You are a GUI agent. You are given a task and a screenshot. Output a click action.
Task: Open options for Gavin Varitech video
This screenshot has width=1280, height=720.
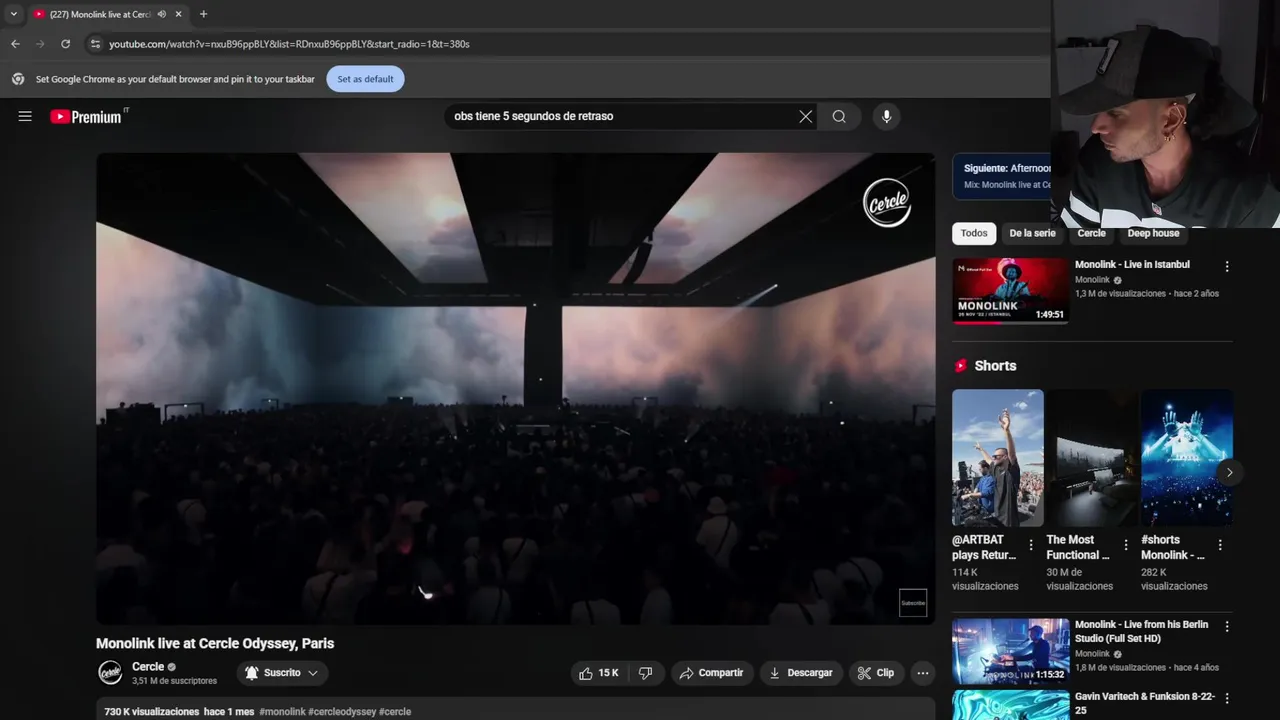tap(1227, 699)
